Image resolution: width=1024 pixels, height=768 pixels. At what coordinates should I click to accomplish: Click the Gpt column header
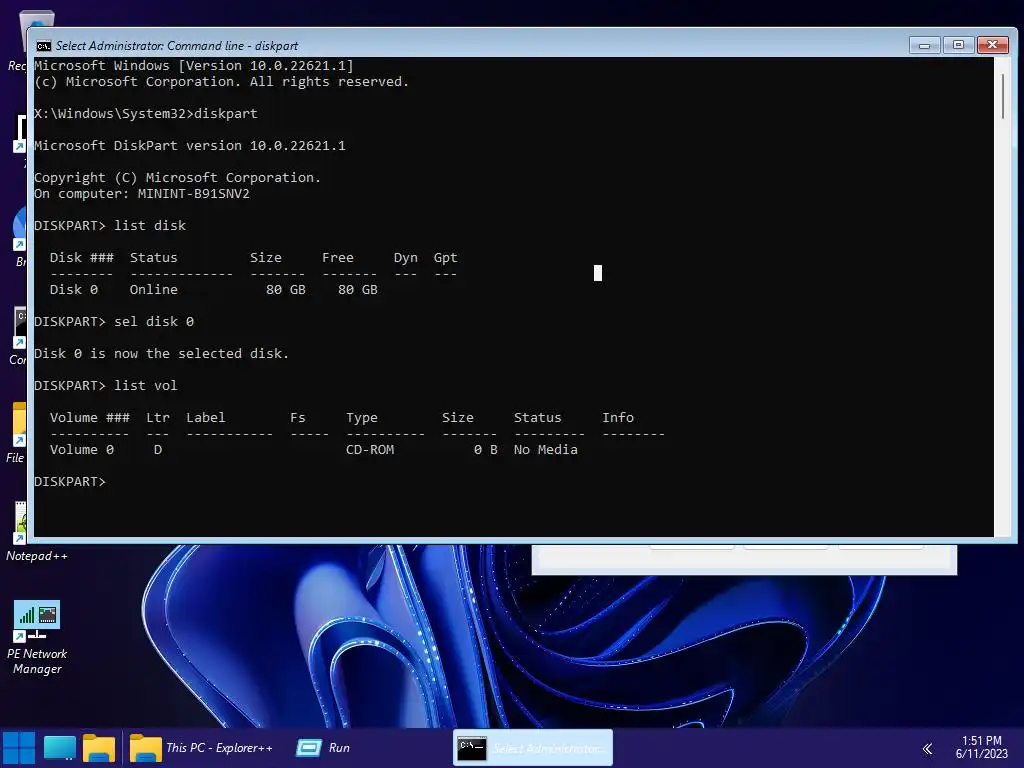(x=445, y=257)
